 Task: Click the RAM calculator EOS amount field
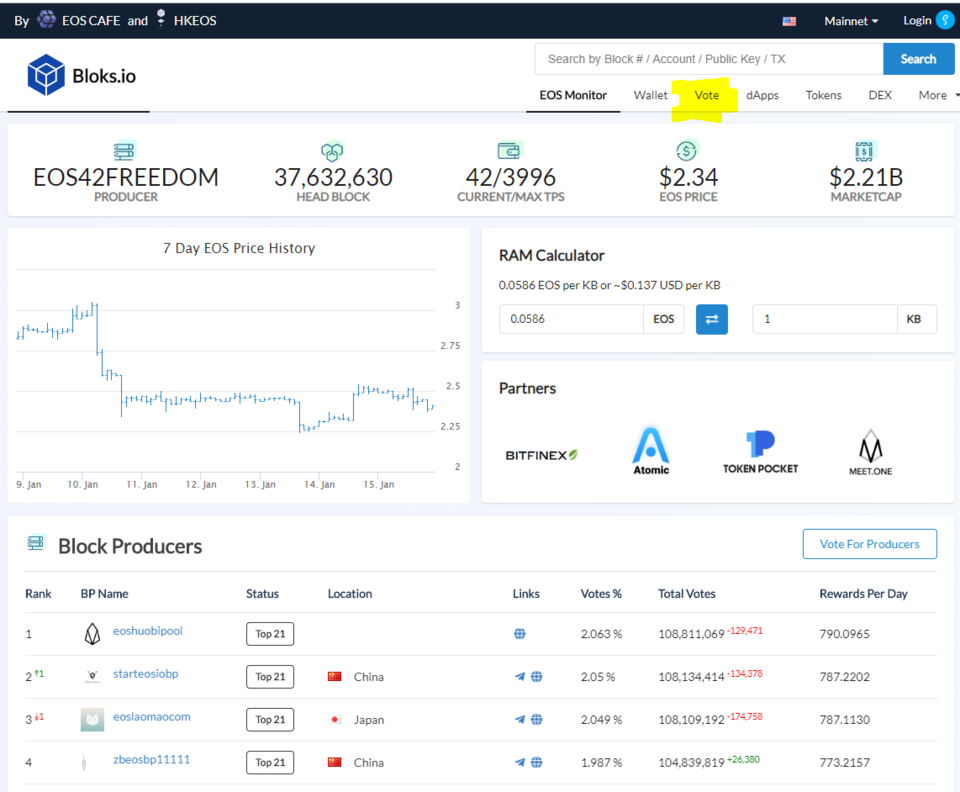point(571,319)
